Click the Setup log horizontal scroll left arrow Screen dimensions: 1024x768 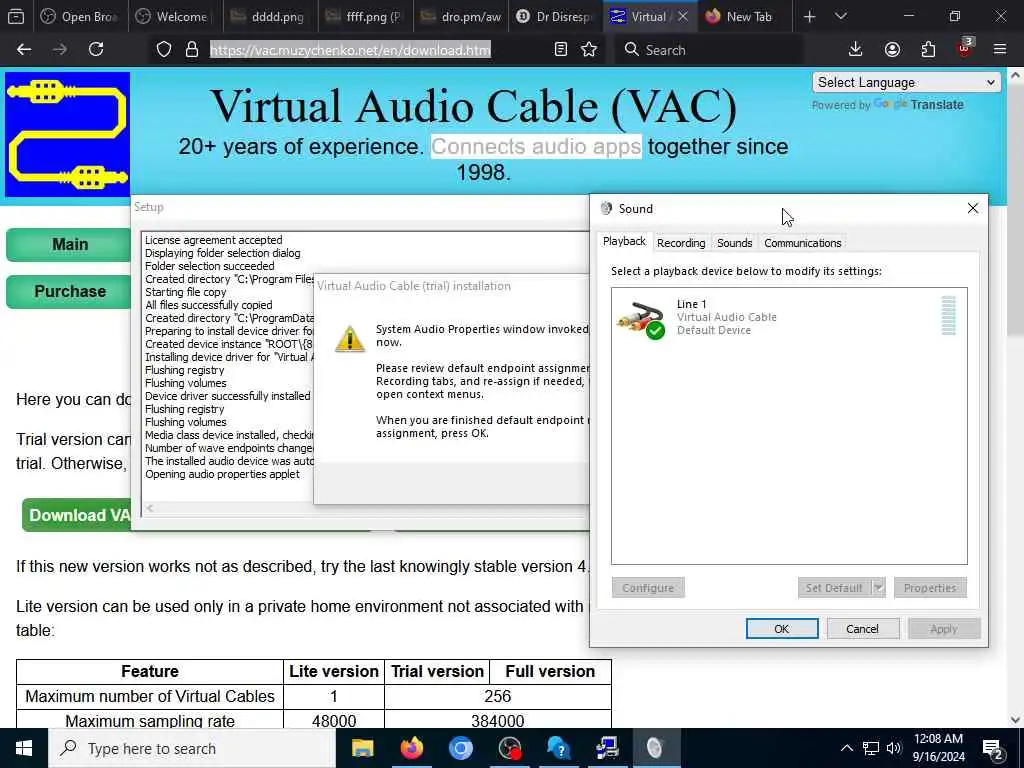[150, 508]
